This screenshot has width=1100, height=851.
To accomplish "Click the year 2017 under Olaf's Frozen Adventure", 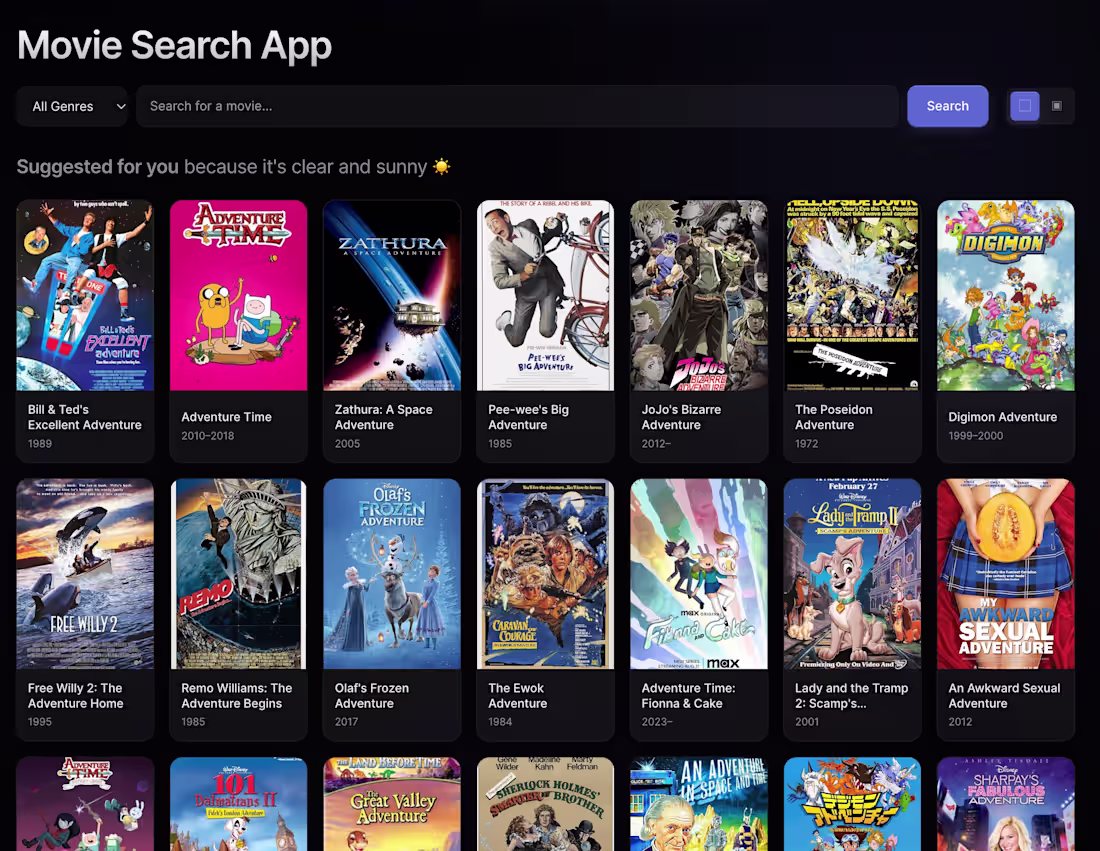I will point(347,722).
